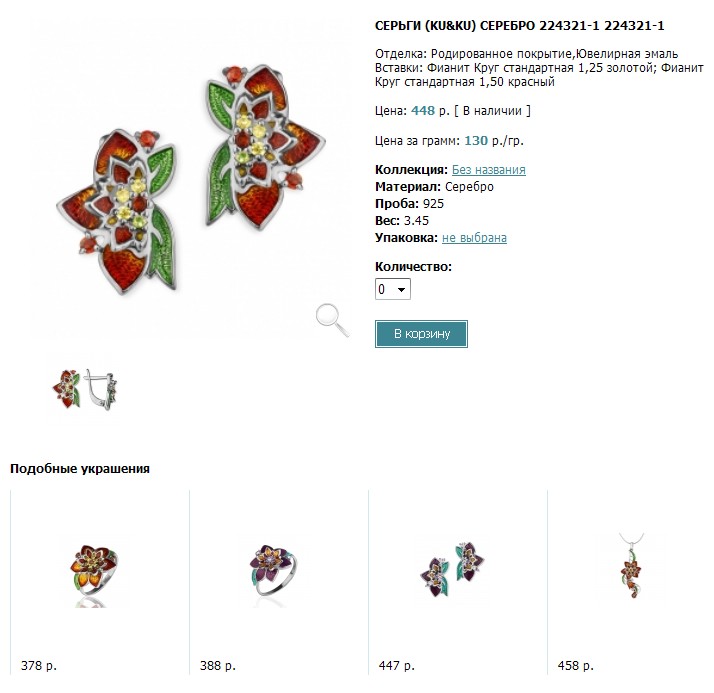Viewport: 714px width, 693px height.
Task: Click the 458 р. price label
Action: (x=575, y=665)
